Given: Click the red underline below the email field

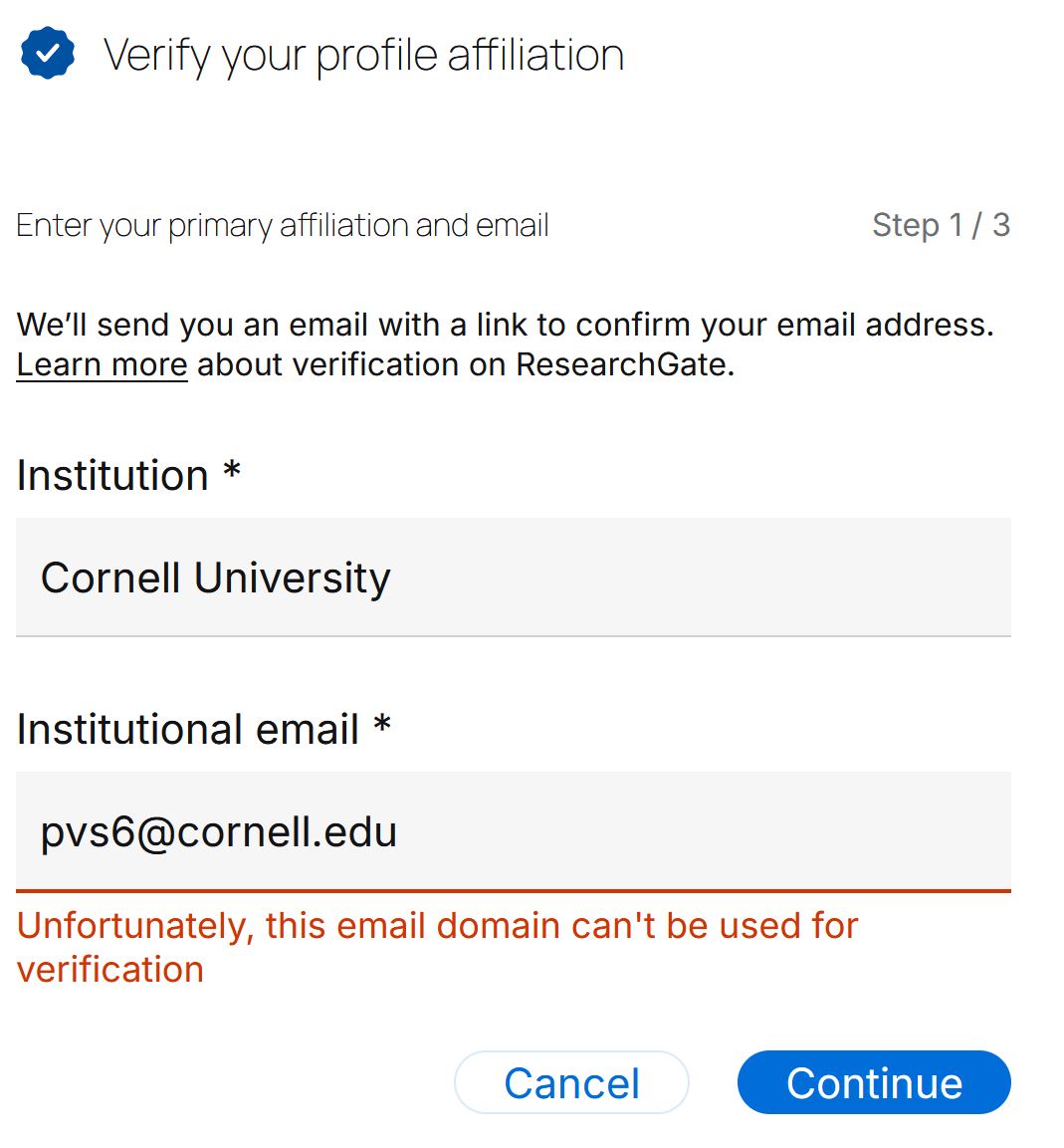Looking at the screenshot, I should 513,891.
